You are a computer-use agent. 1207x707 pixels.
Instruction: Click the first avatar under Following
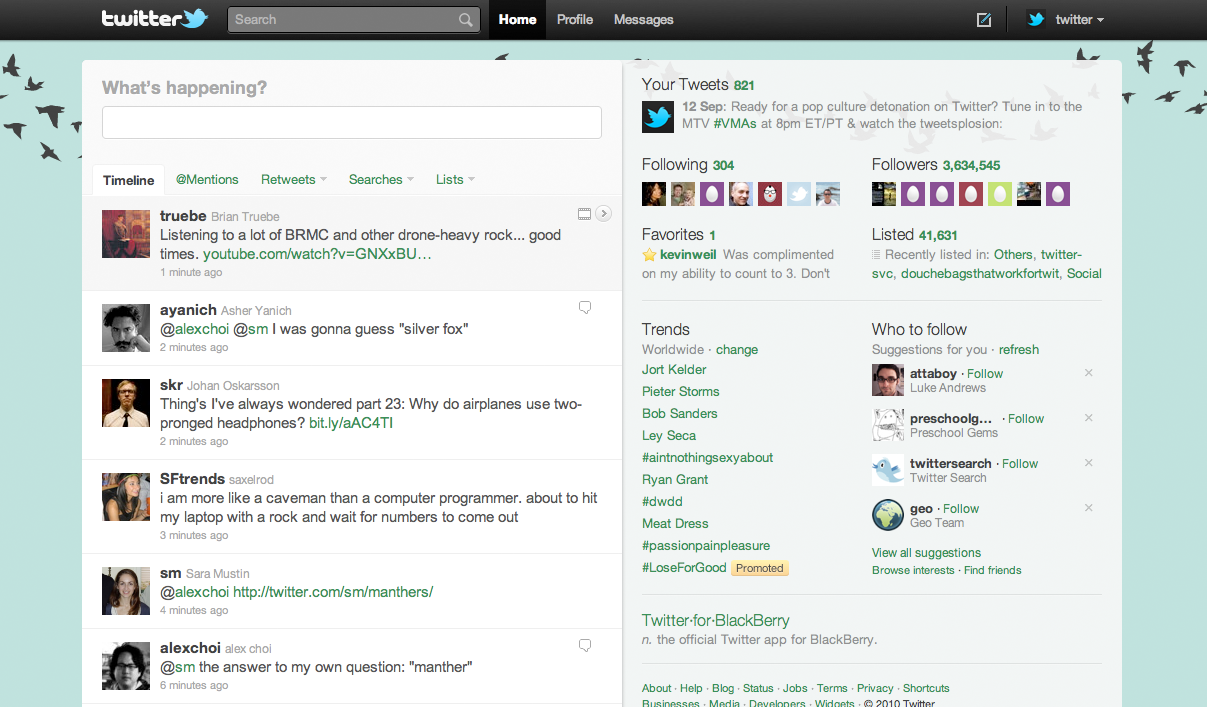point(654,194)
